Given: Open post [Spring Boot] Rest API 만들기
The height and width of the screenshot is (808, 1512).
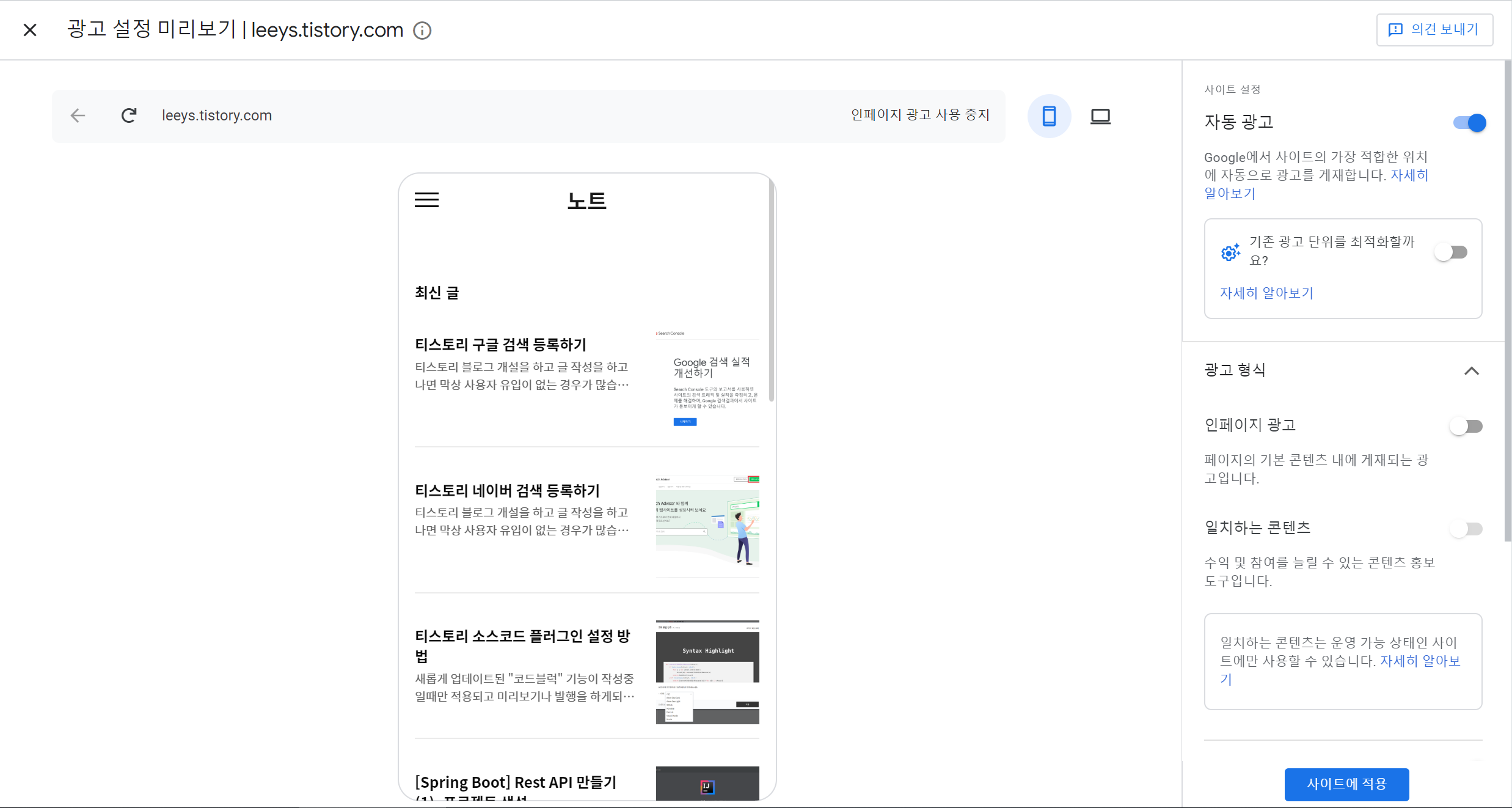Looking at the screenshot, I should [516, 788].
